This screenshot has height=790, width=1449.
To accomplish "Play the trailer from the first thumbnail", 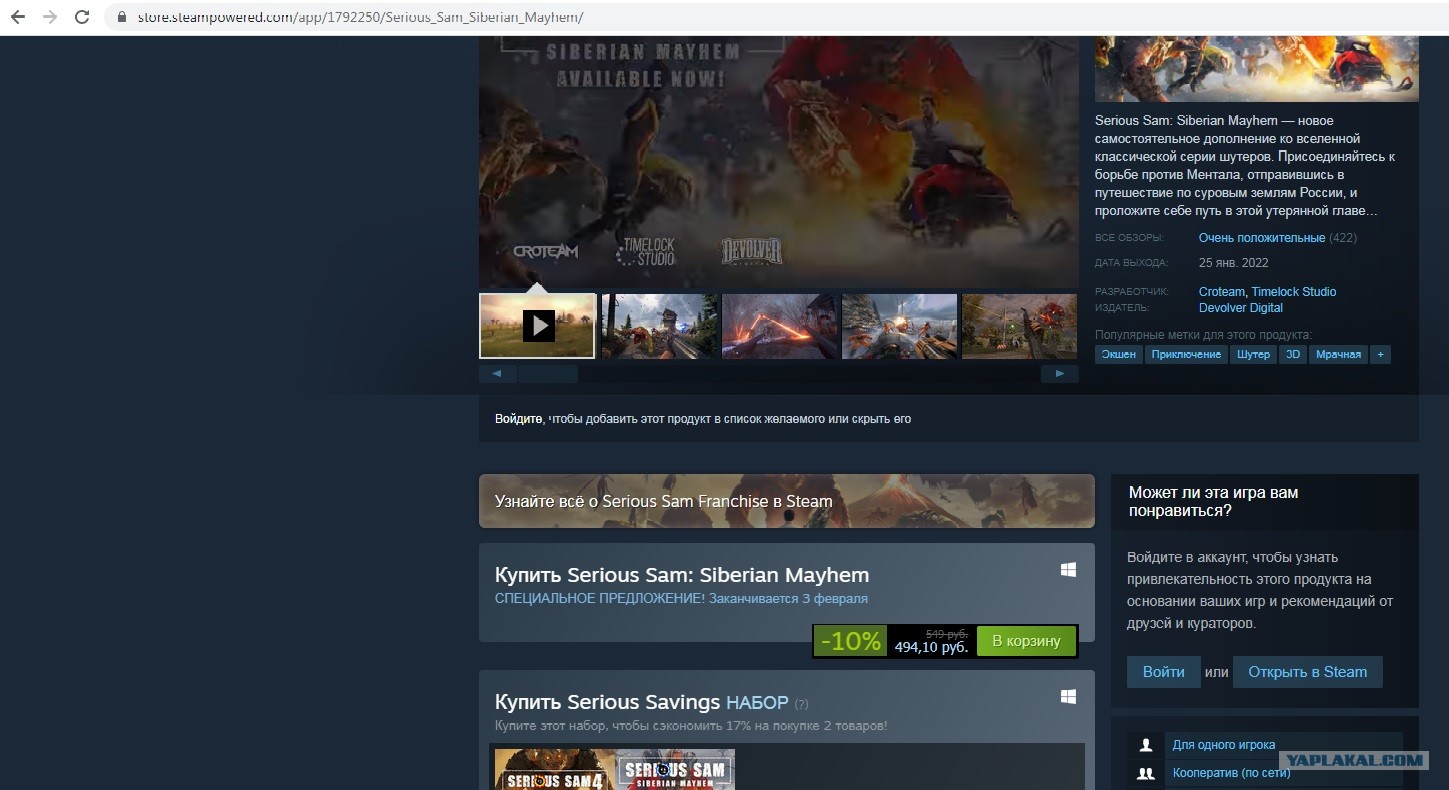I will (x=538, y=326).
